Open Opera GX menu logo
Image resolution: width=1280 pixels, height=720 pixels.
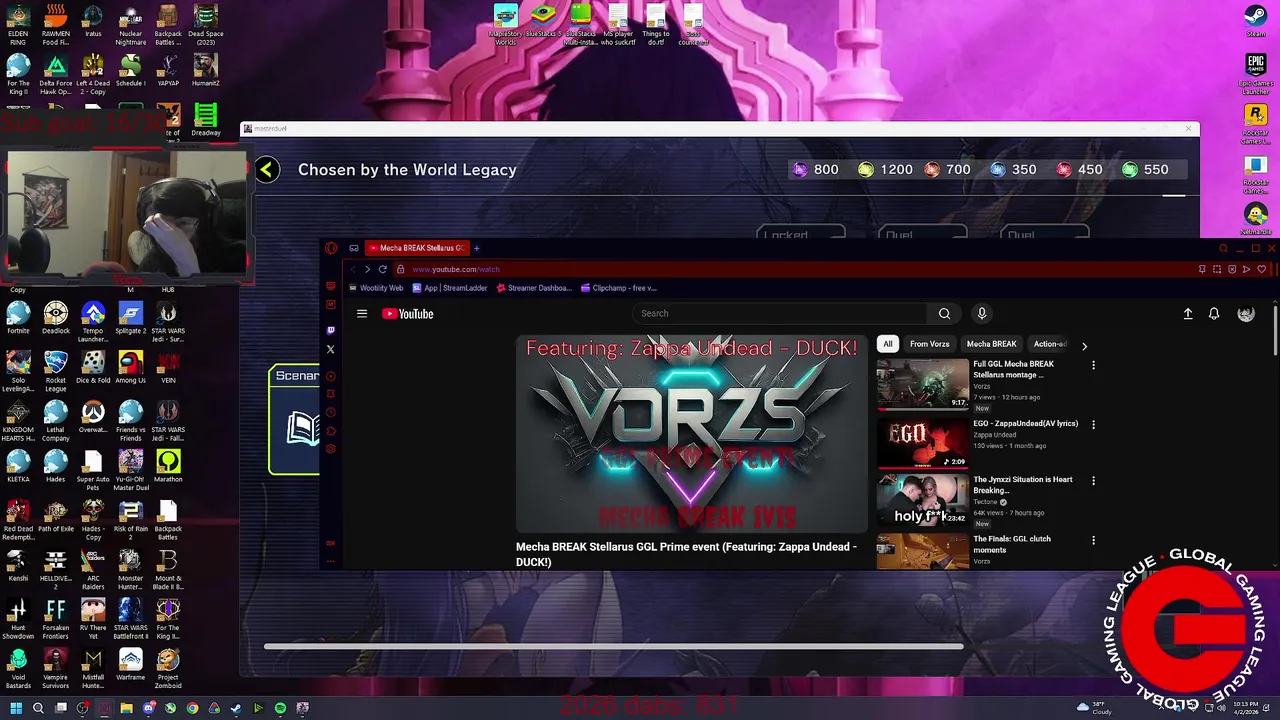tap(331, 248)
